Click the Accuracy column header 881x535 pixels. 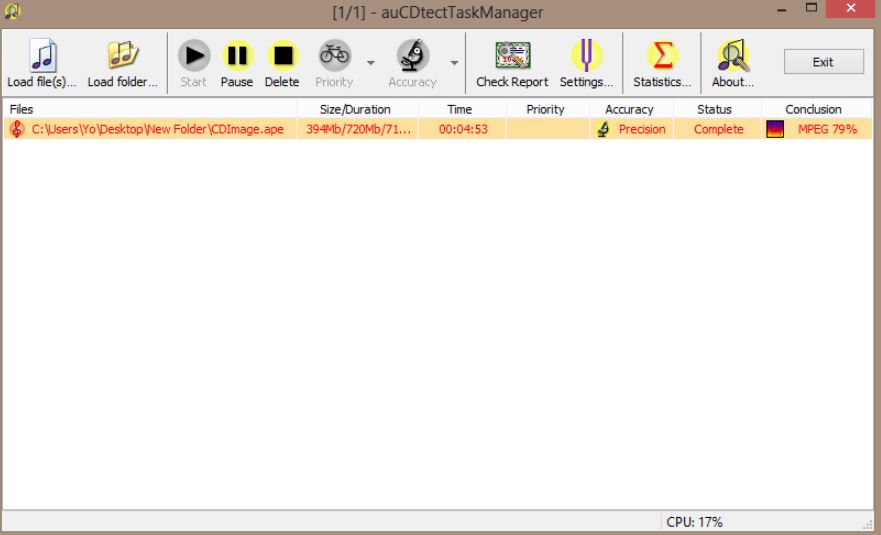(x=632, y=109)
